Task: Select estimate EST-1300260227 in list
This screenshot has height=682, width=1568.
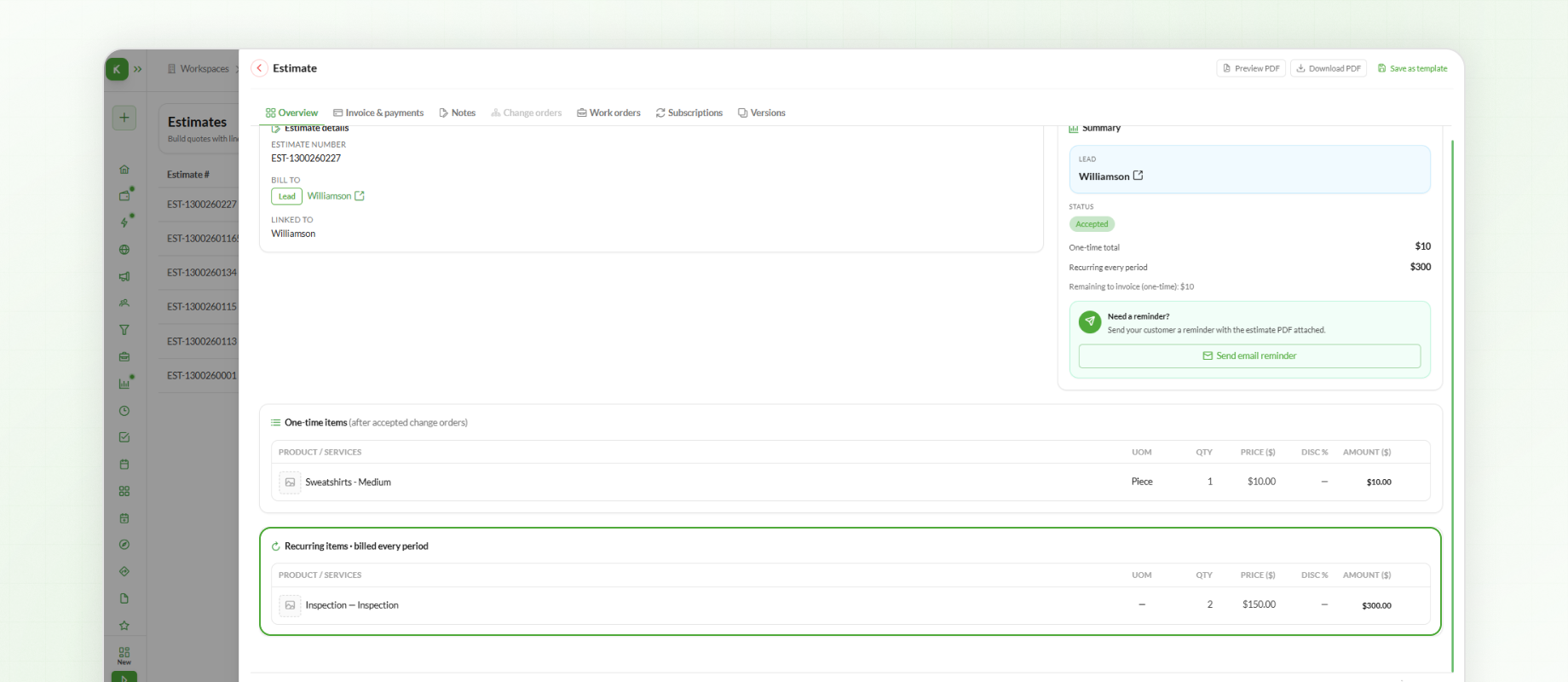Action: [x=202, y=205]
